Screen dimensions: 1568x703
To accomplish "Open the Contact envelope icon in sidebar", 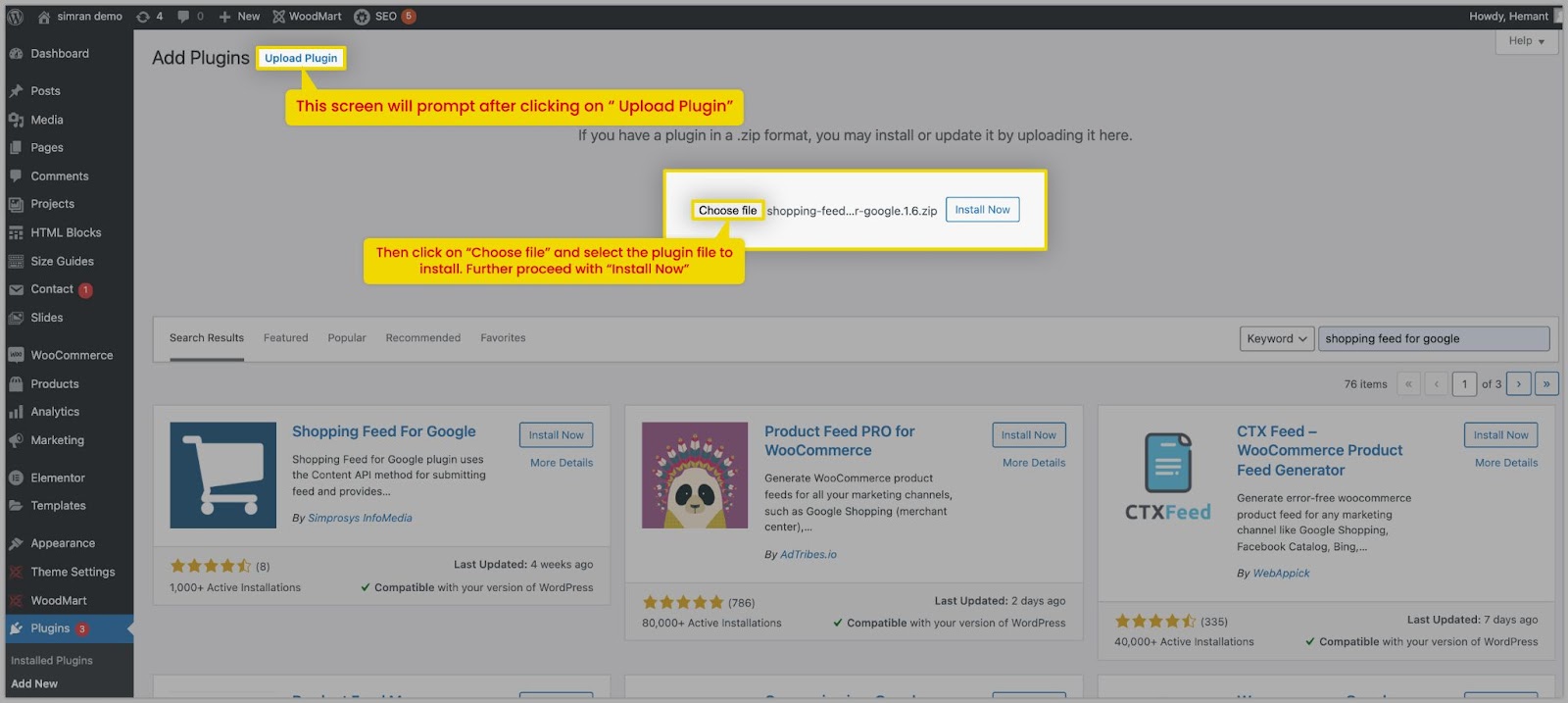I will 16,289.
